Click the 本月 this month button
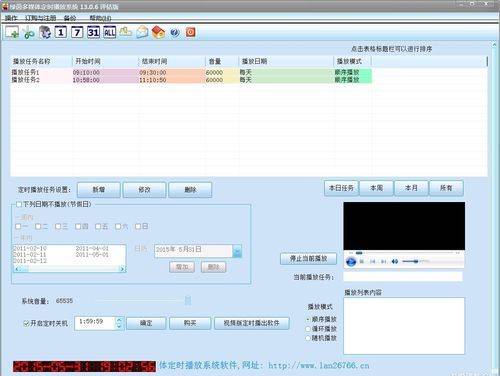Viewport: 500px width, 376px height. pyautogui.click(x=411, y=188)
